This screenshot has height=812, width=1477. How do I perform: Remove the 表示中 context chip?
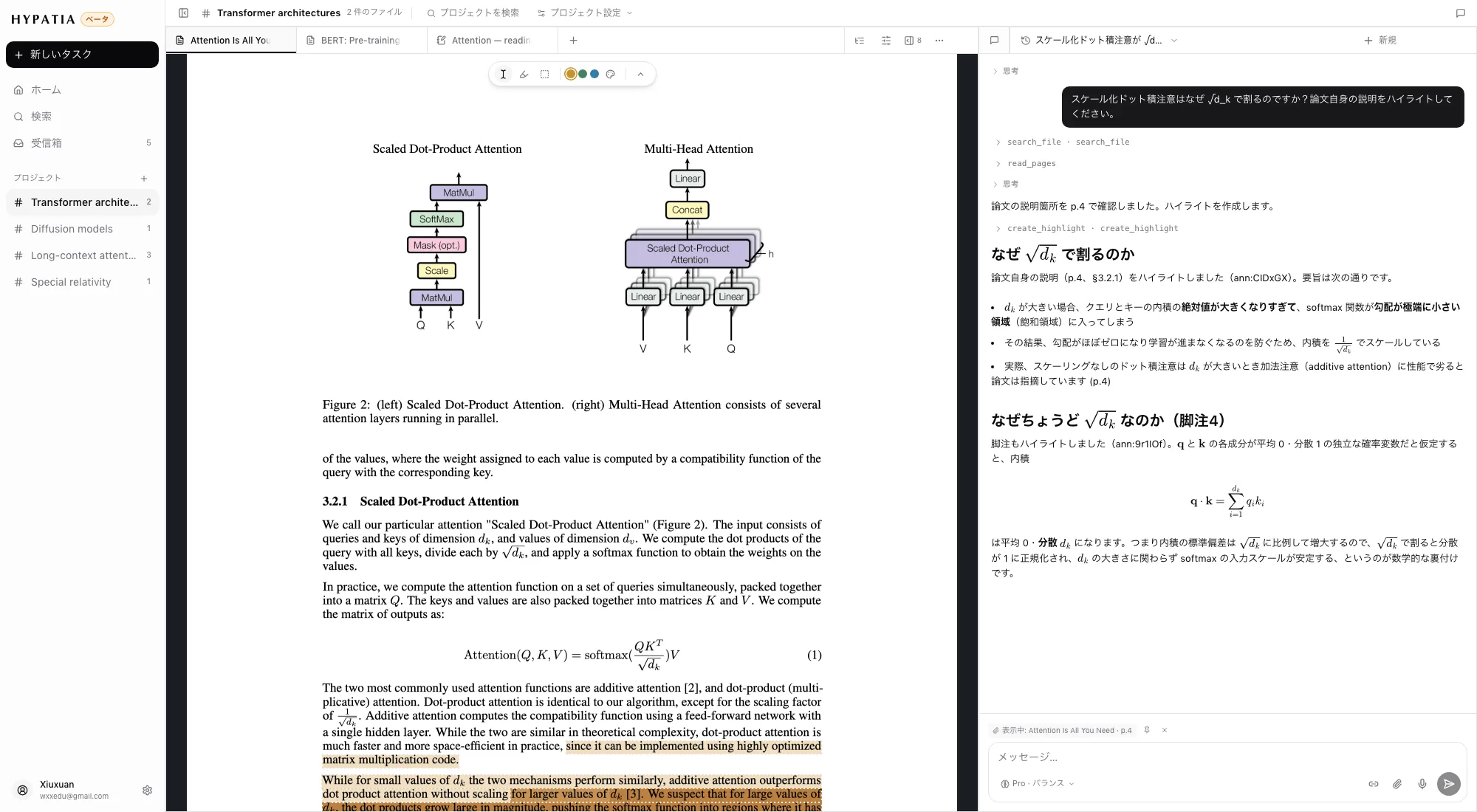click(x=1165, y=730)
